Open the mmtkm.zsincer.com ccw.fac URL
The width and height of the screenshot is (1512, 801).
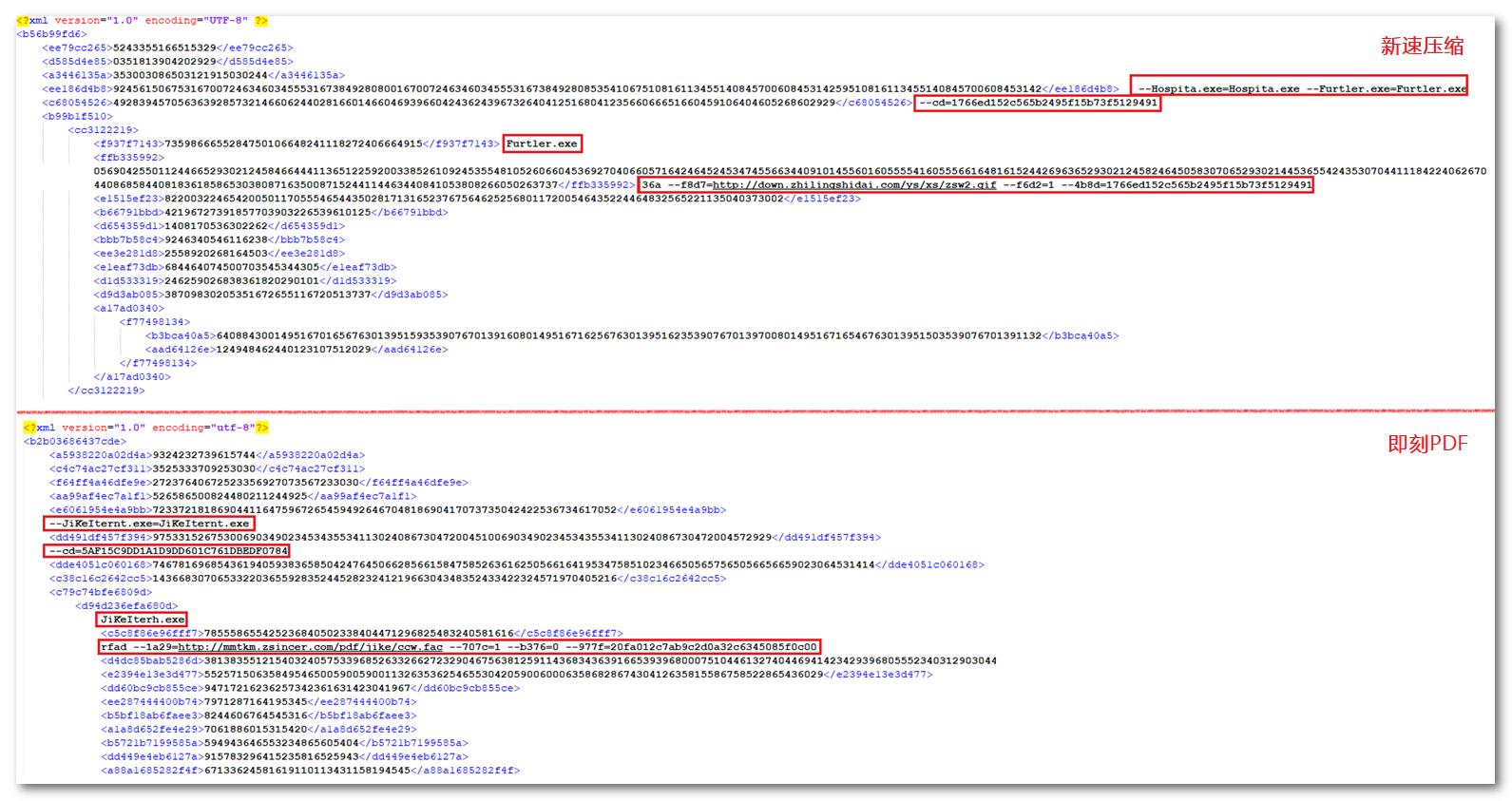coord(311,647)
